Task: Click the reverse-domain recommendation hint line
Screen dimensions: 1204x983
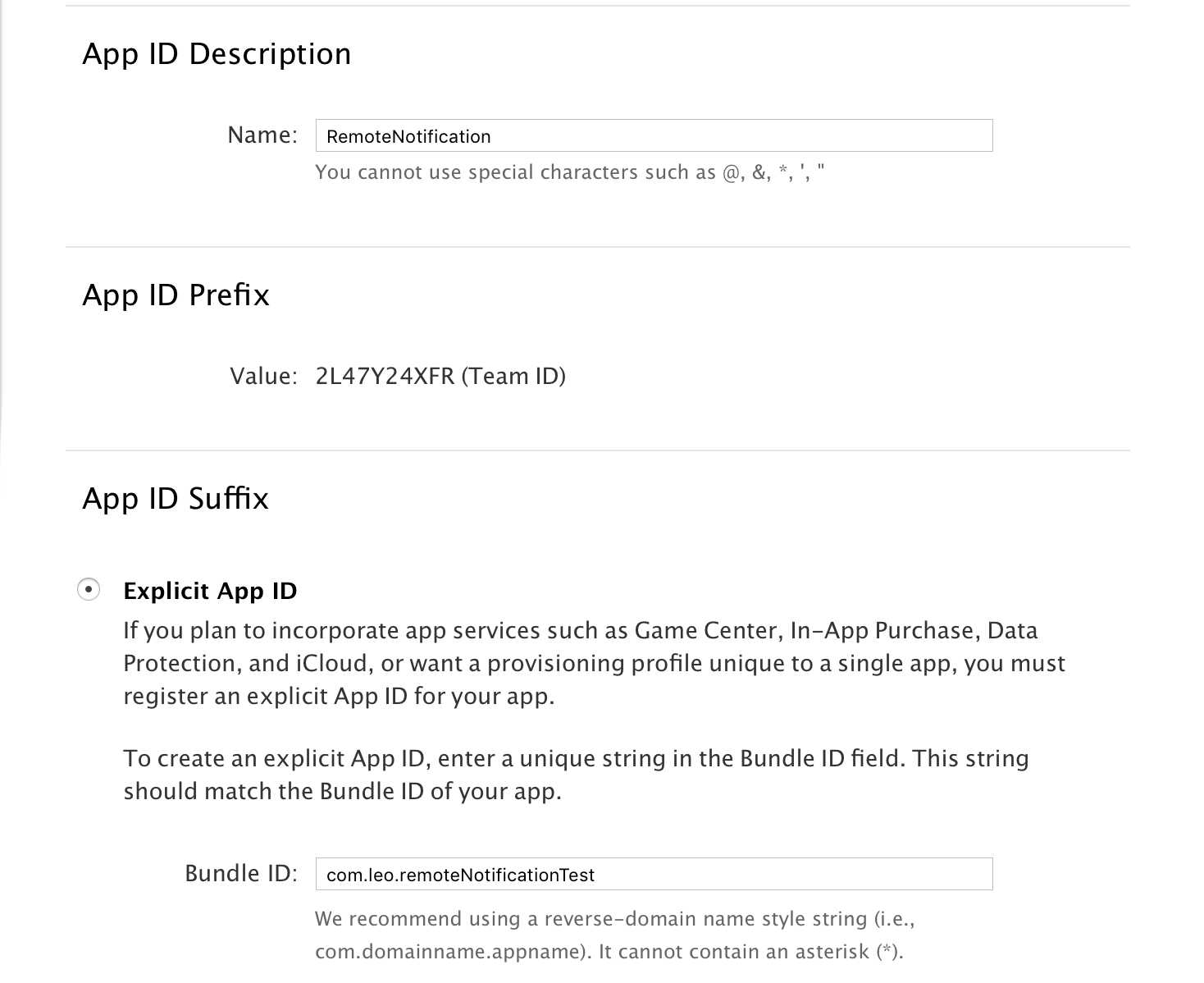Action: click(614, 919)
